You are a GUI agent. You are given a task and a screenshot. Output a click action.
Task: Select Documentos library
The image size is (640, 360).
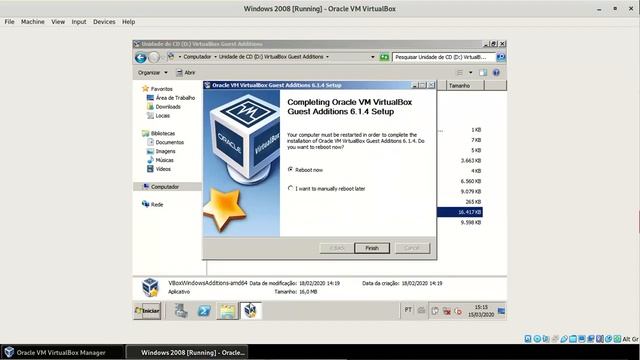pos(165,142)
